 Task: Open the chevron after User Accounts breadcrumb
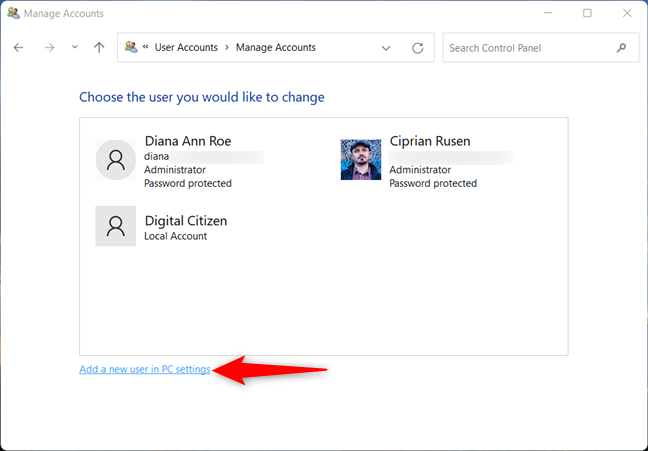click(226, 47)
